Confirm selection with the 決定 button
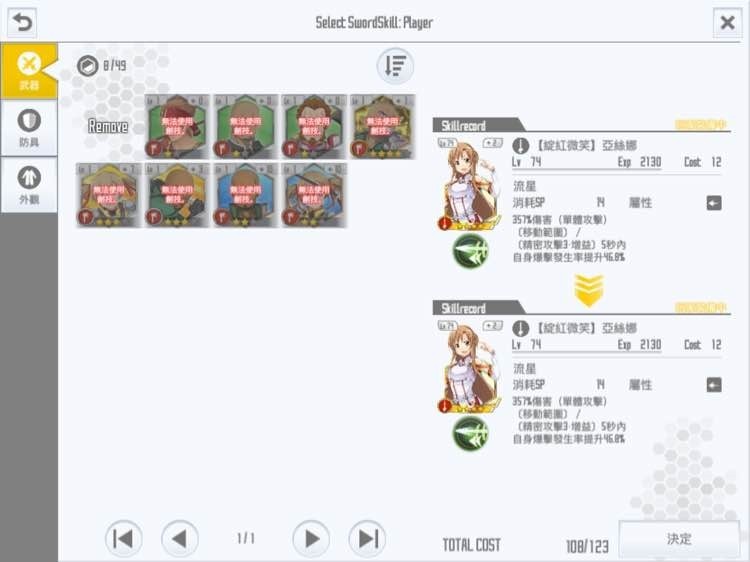This screenshot has height=562, width=750. [x=679, y=539]
